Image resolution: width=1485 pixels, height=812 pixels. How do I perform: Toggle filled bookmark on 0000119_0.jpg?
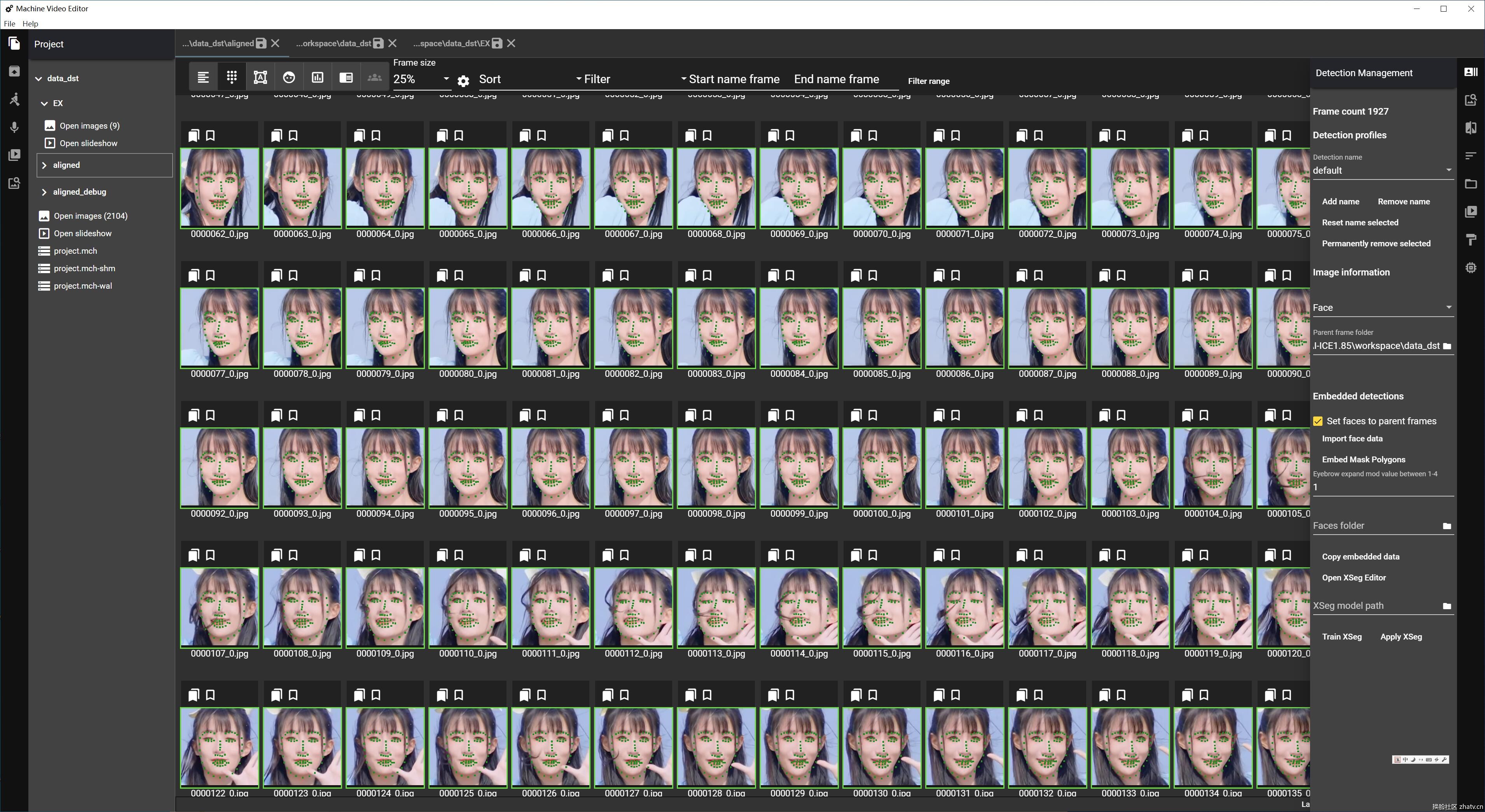click(x=1188, y=555)
